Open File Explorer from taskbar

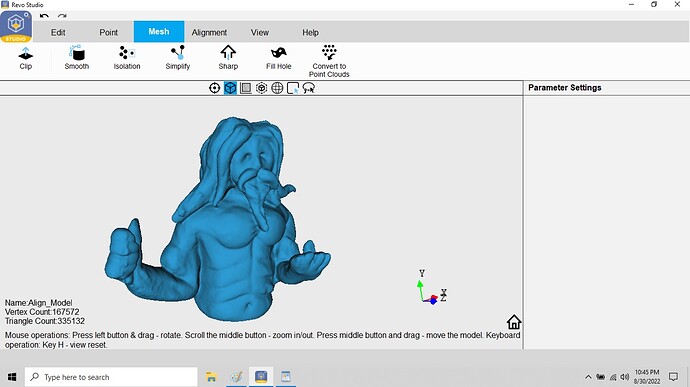pos(212,377)
